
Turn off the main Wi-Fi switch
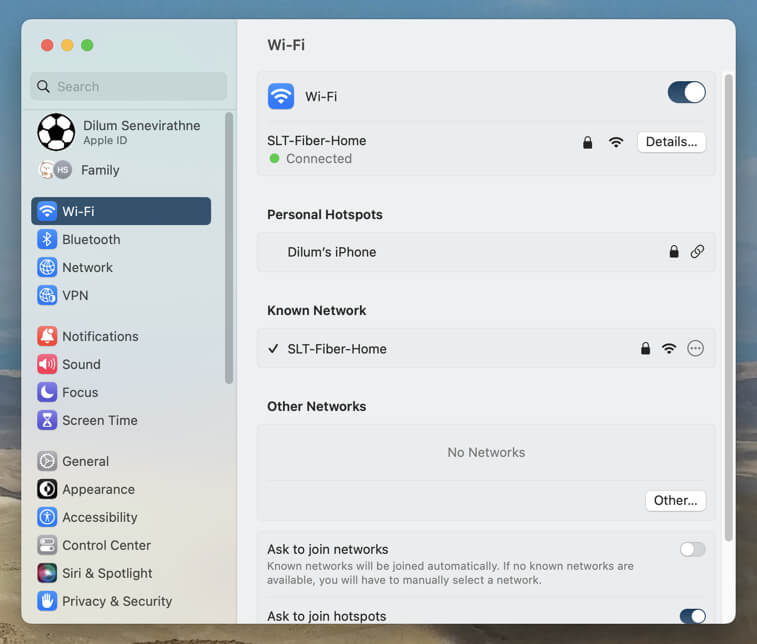687,92
